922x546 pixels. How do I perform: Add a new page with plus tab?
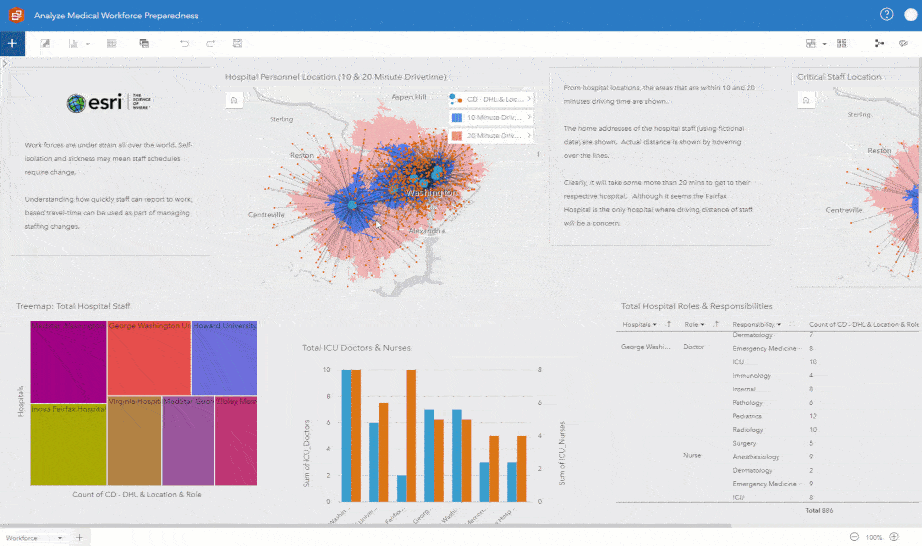coord(79,537)
